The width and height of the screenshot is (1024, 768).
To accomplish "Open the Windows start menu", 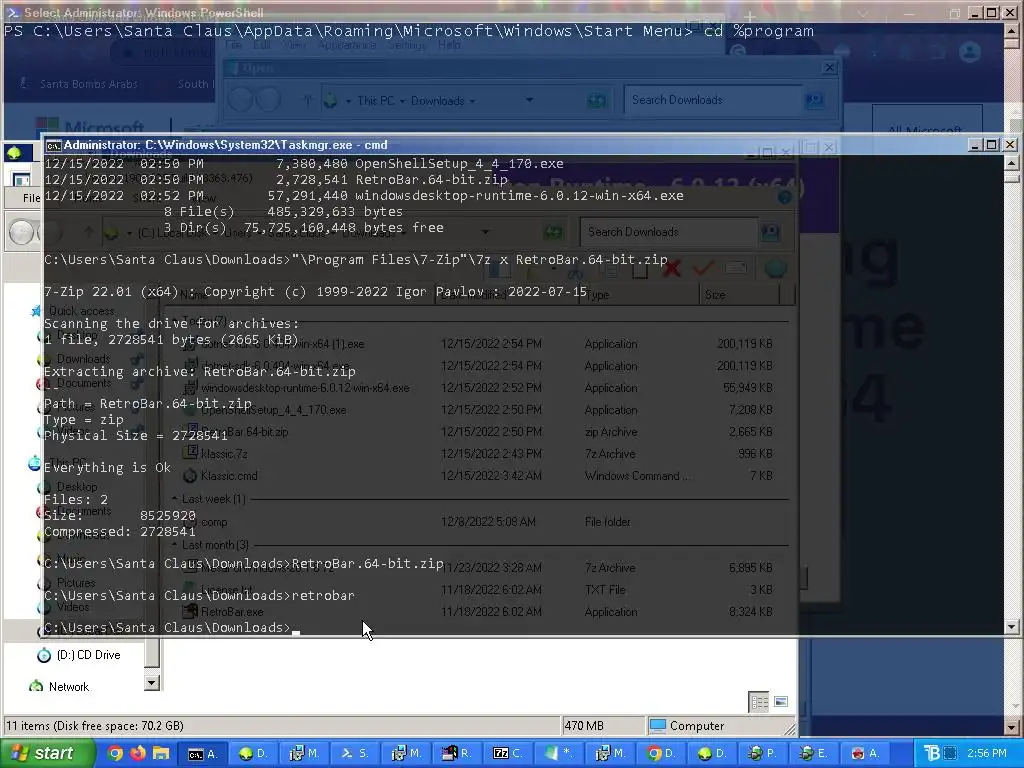I will [x=47, y=753].
